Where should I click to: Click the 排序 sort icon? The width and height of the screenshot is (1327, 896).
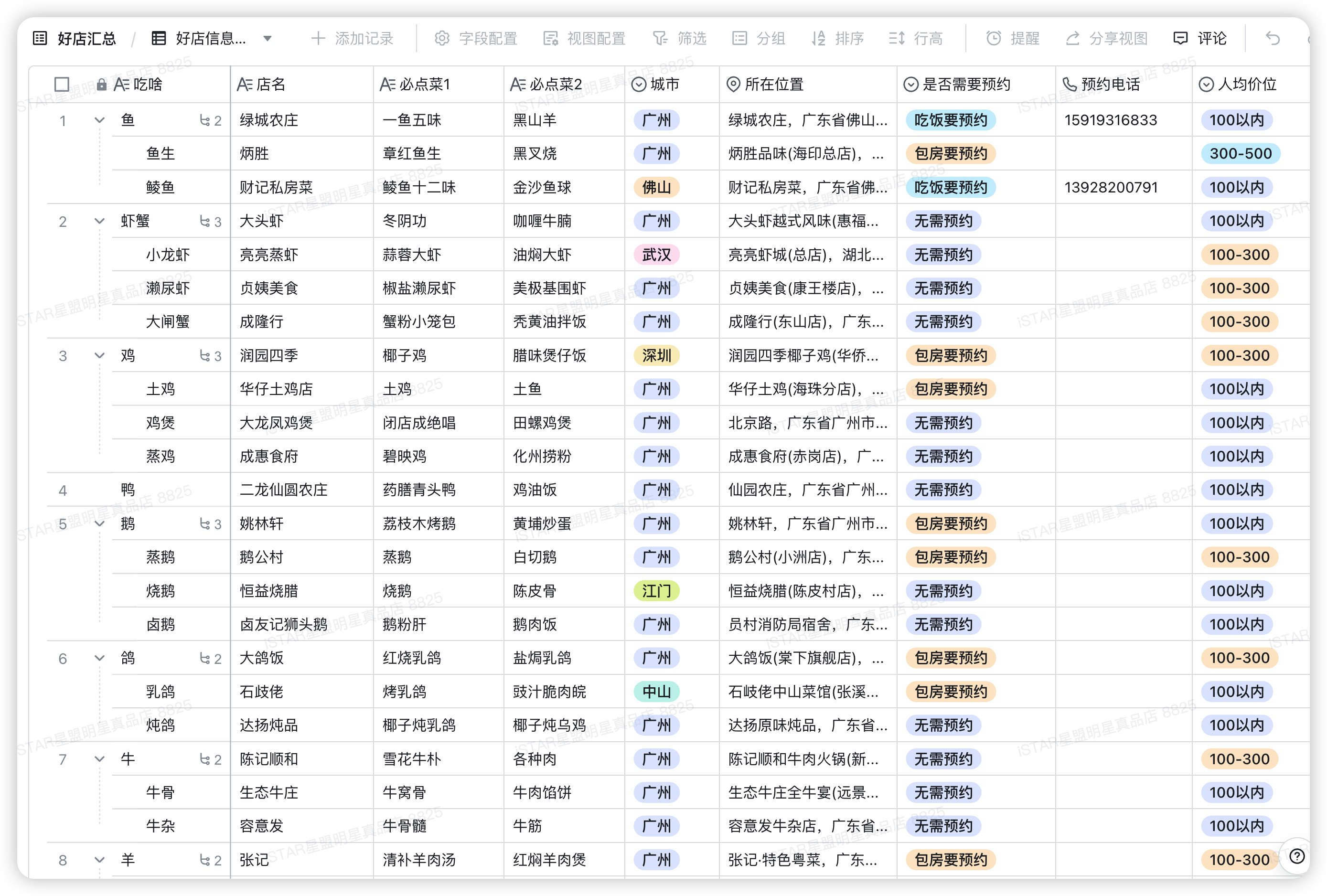818,38
